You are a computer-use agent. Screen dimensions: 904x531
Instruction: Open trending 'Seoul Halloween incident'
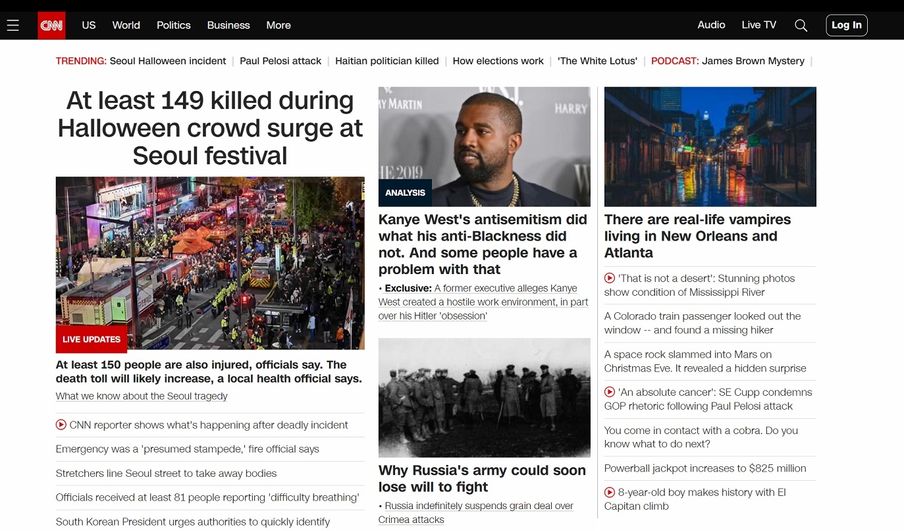pos(168,61)
